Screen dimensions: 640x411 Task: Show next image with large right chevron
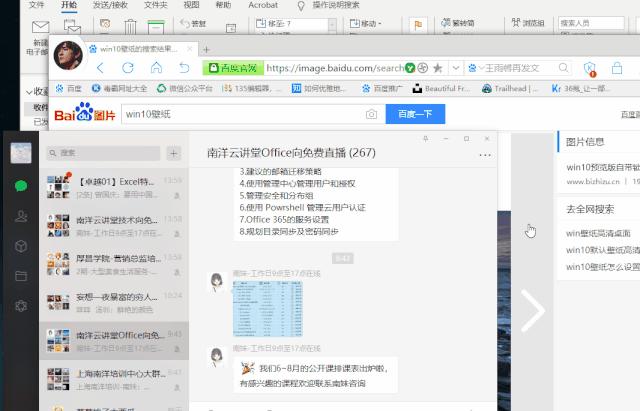point(532,310)
